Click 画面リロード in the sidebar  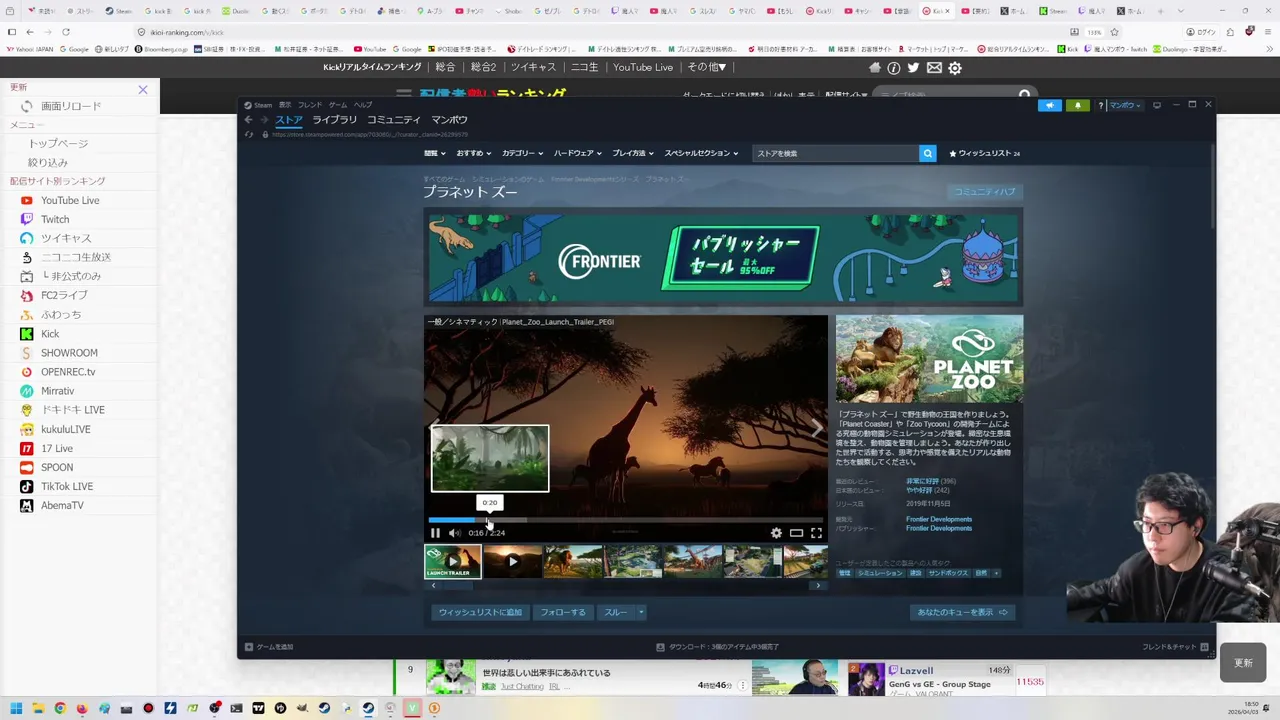pos(71,106)
